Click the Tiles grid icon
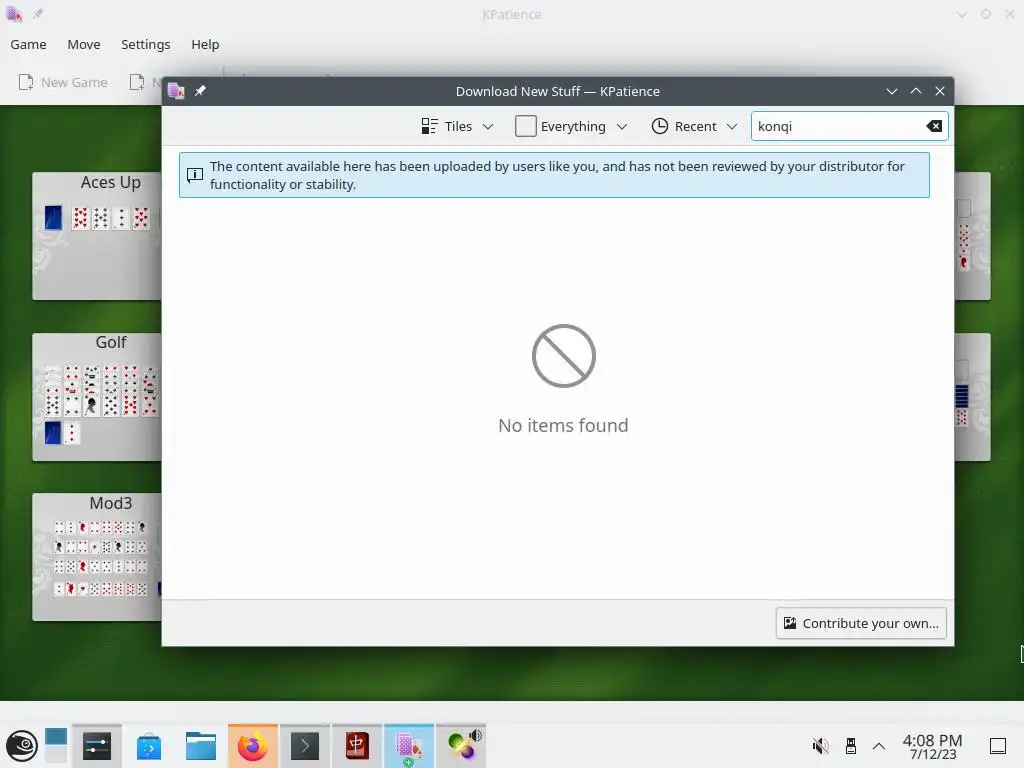Screen dimensions: 1024x768 (x=429, y=126)
